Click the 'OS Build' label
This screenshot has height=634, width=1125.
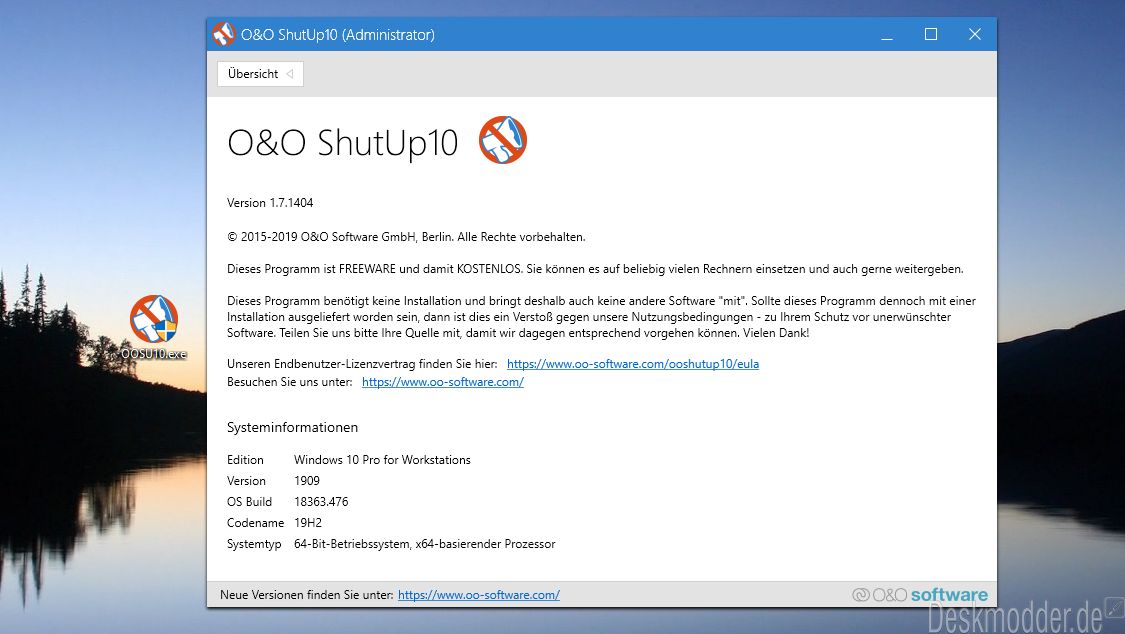pos(250,502)
